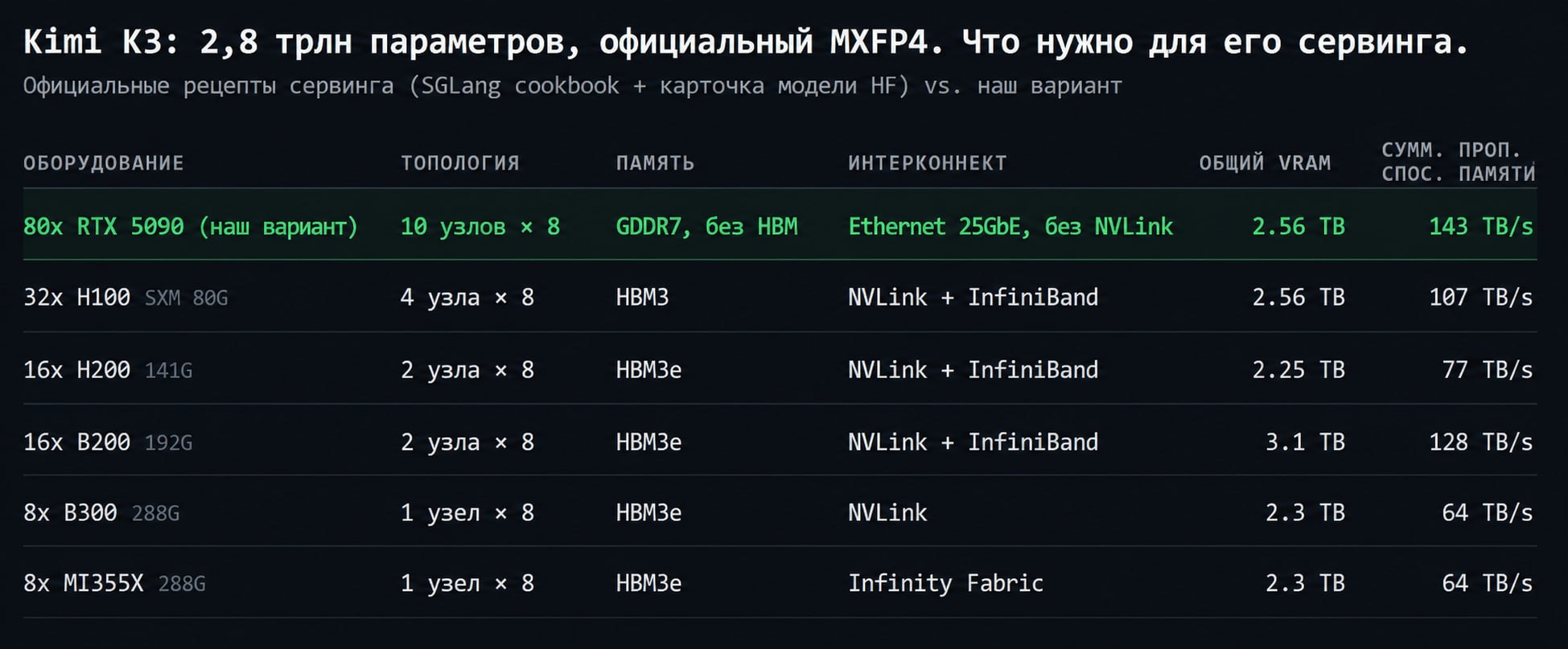This screenshot has height=649, width=1568.
Task: Click the subtitle "Официальные рецепты сервинга" line
Action: [572, 85]
